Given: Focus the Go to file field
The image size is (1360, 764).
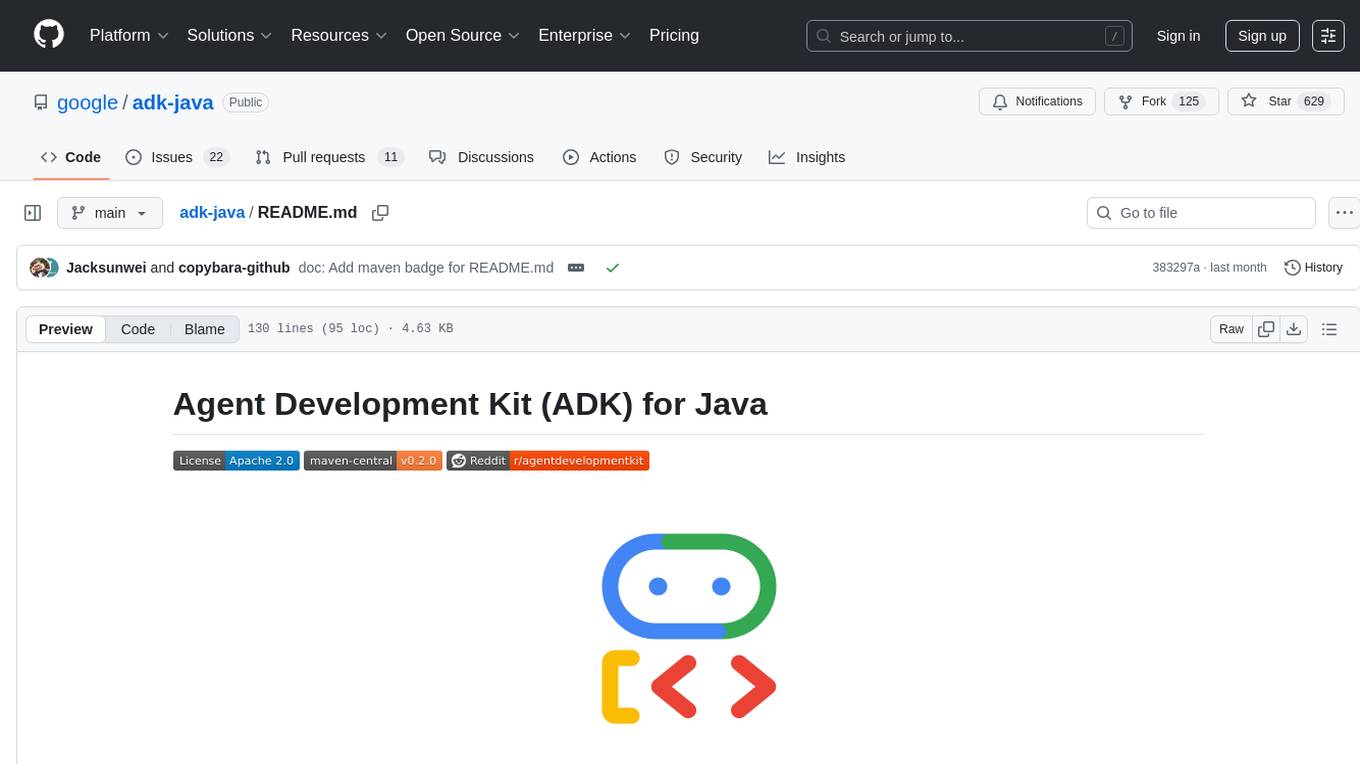Looking at the screenshot, I should point(1201,213).
